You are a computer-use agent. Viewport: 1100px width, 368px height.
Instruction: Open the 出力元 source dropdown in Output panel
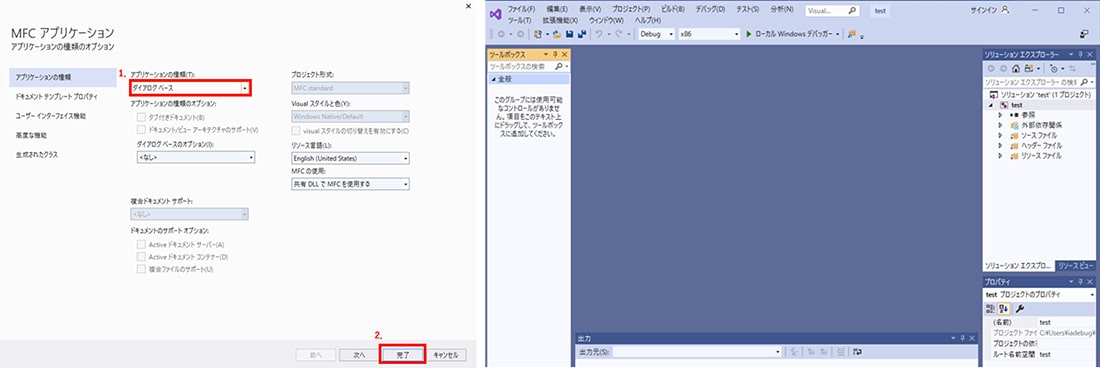point(697,352)
